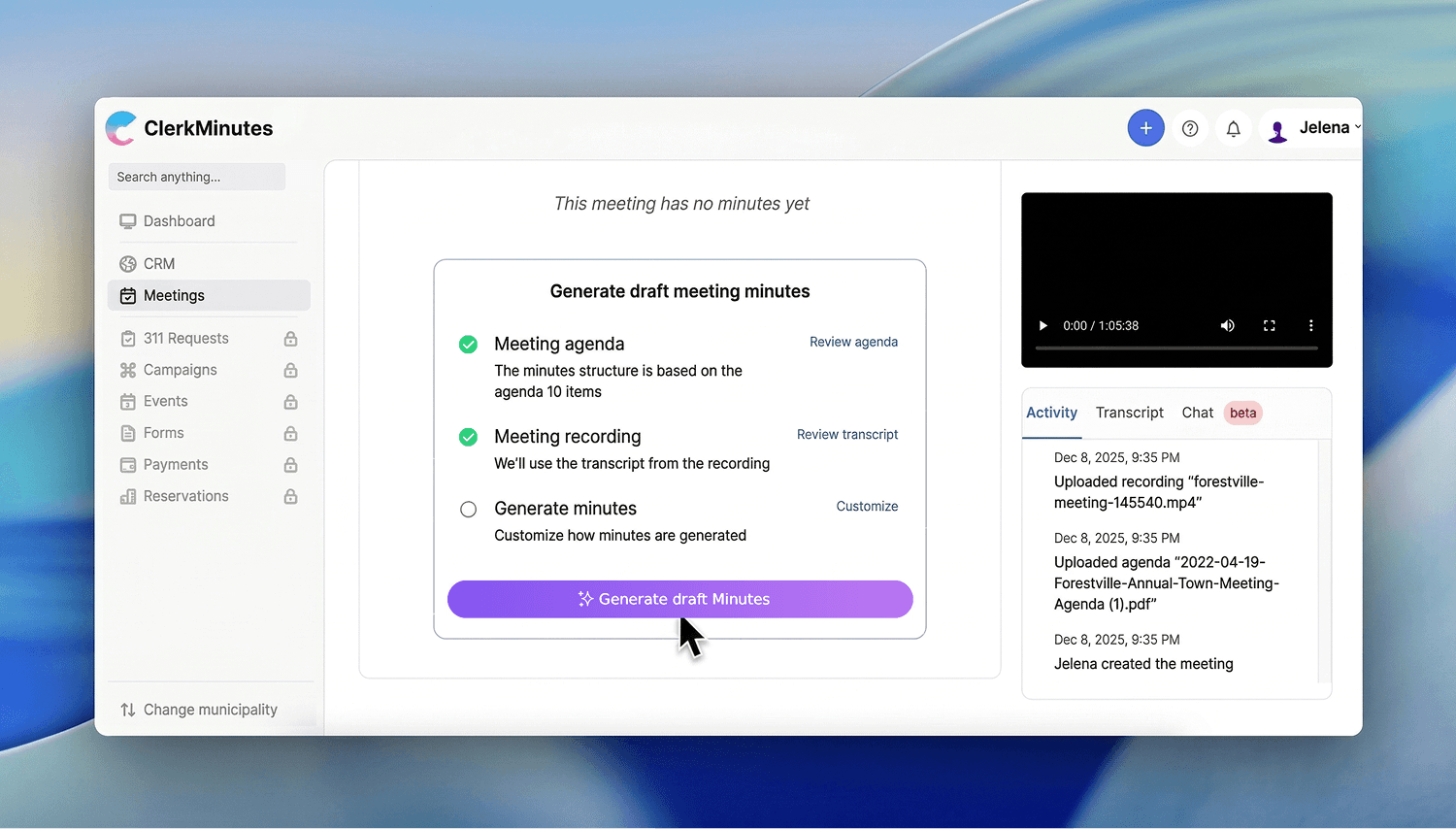Click the Forms document icon
This screenshot has width=1456, height=829.
click(127, 433)
